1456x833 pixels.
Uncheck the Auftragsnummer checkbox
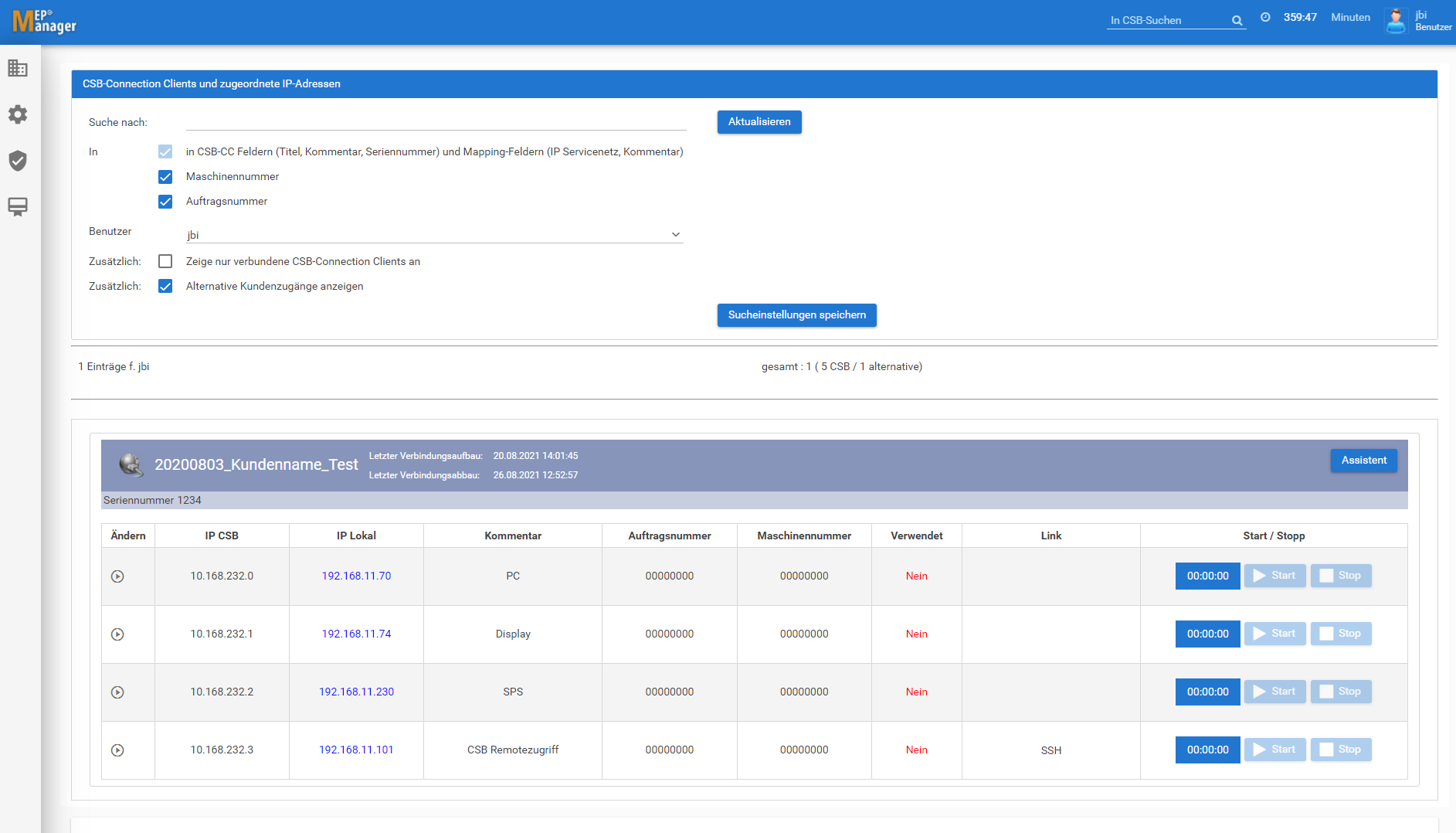tap(165, 202)
